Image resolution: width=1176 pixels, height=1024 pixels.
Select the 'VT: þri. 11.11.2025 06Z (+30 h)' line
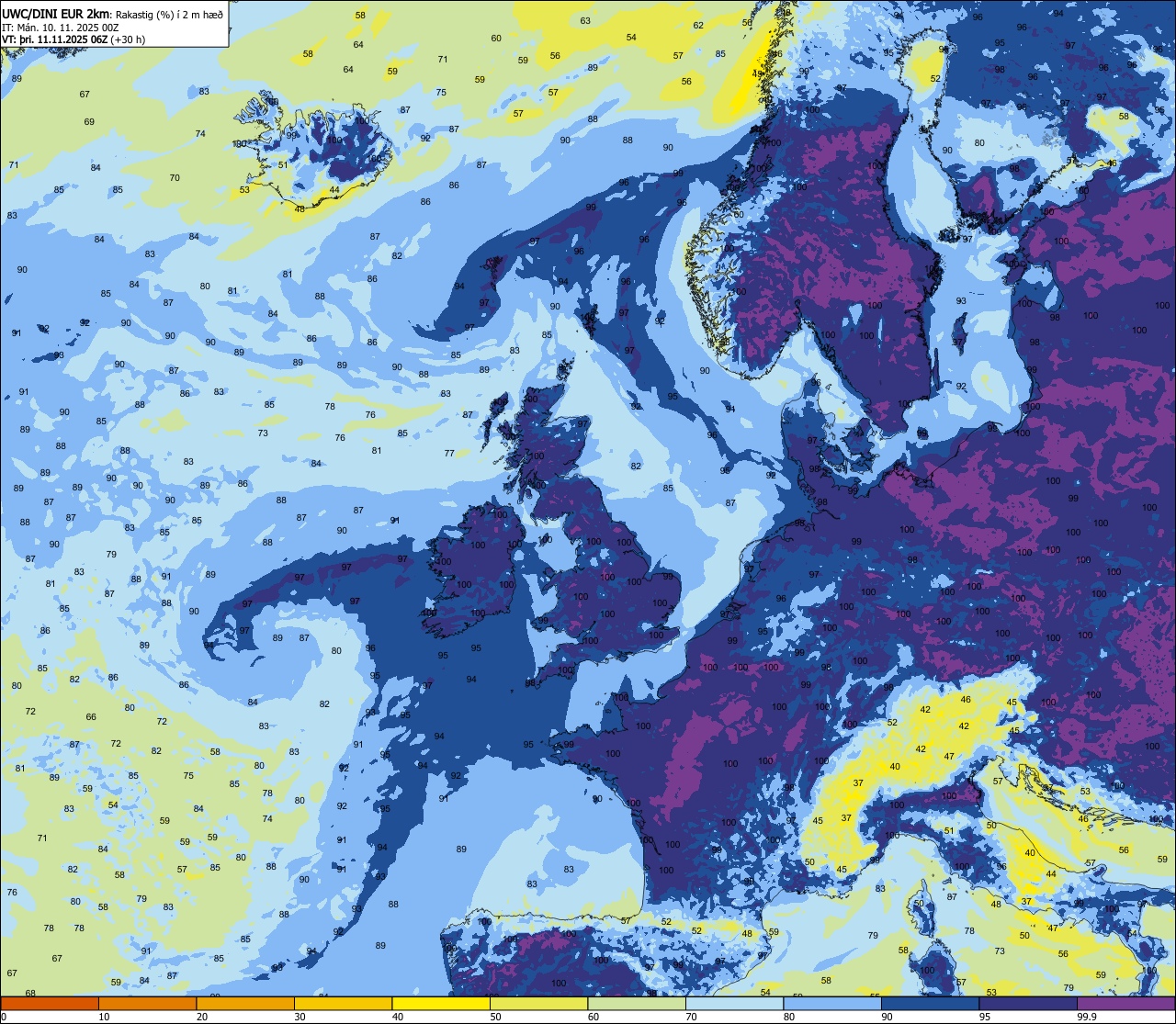(73, 39)
